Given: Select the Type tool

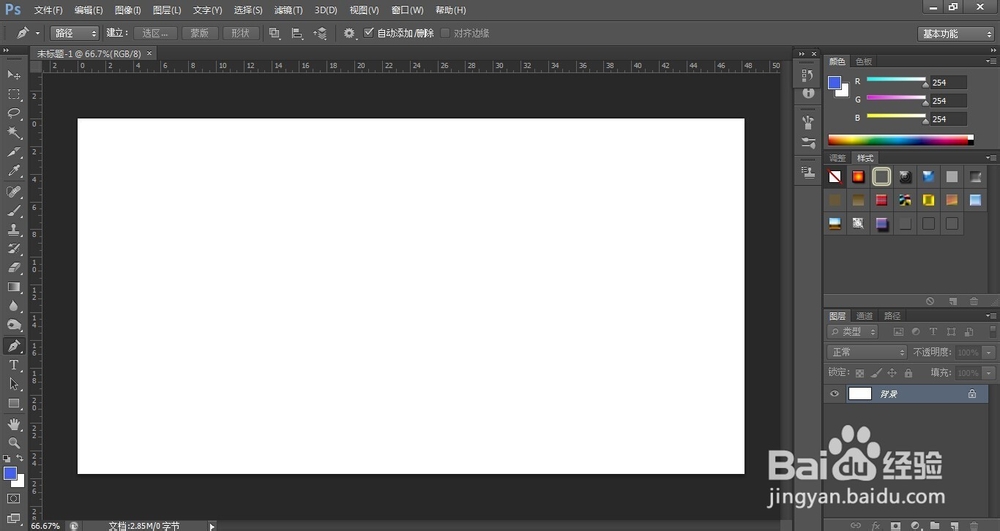Looking at the screenshot, I should point(13,365).
